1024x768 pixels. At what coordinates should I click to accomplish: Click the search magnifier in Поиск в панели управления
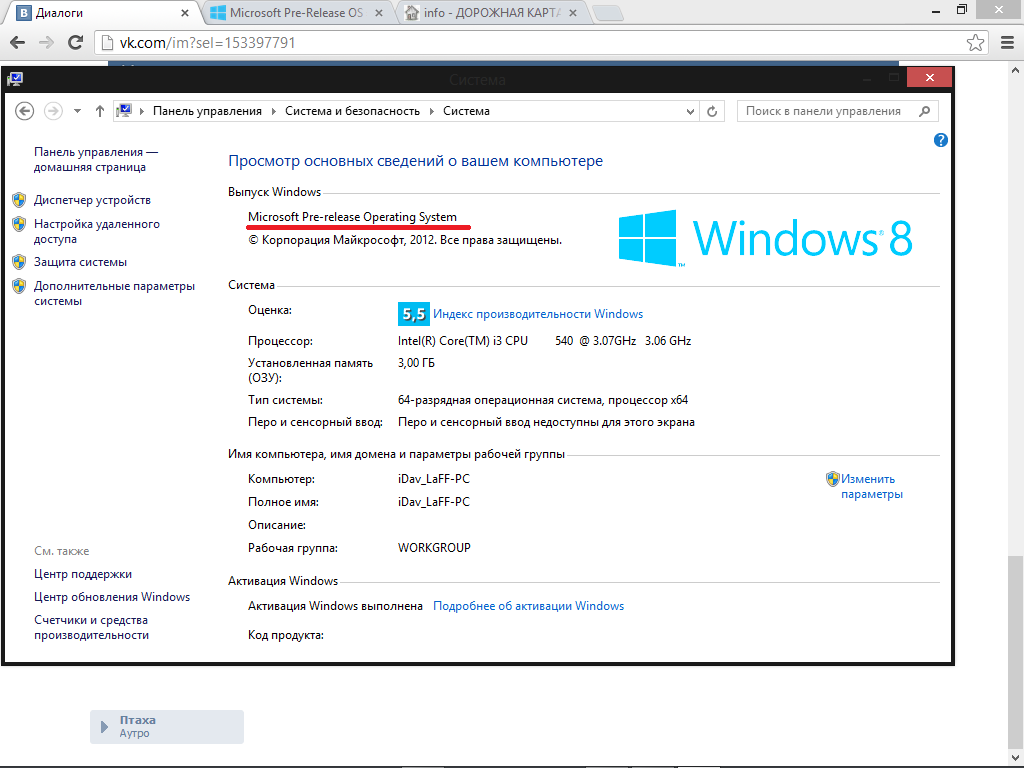pyautogui.click(x=925, y=110)
